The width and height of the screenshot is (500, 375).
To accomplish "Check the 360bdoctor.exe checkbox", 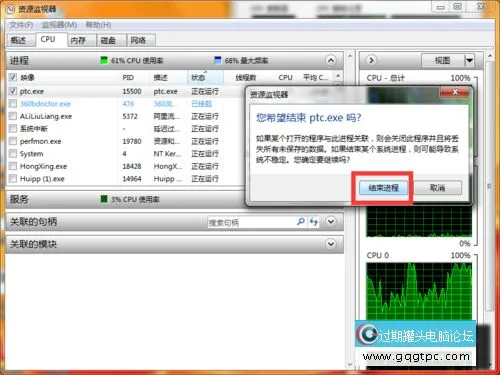I will [13, 104].
